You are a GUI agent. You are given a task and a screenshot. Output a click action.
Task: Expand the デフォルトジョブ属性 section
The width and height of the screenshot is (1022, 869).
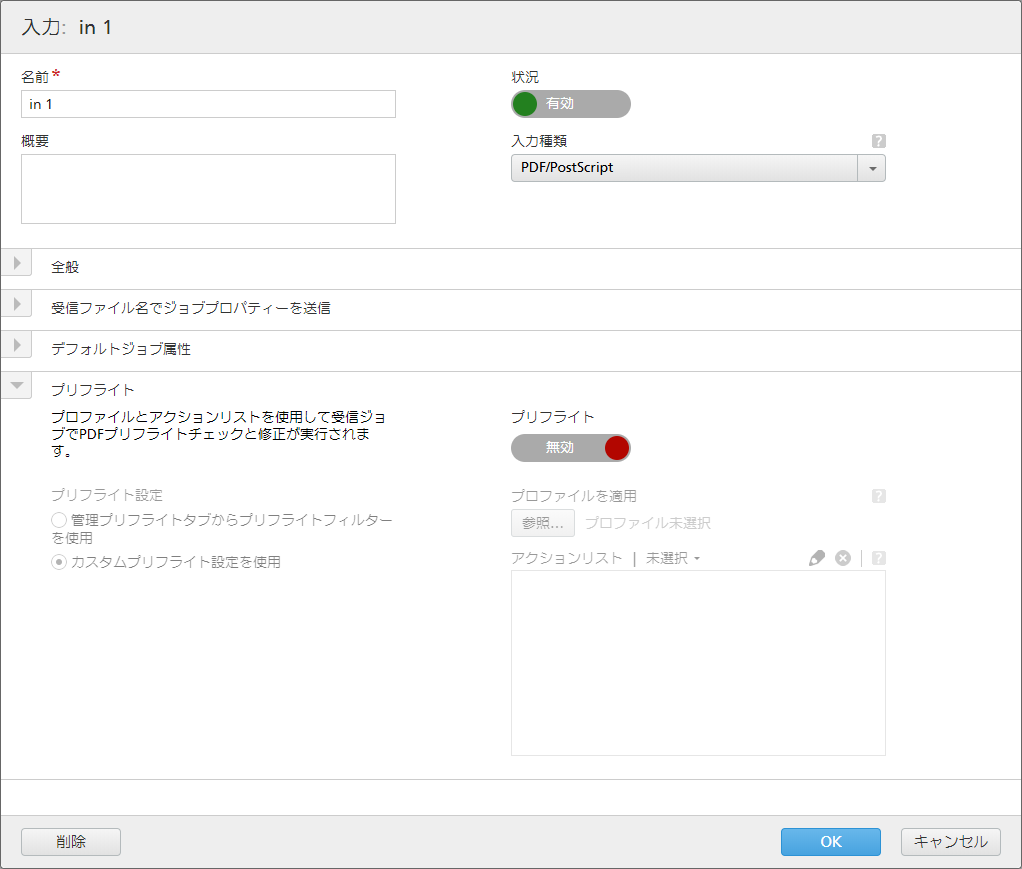click(x=17, y=346)
